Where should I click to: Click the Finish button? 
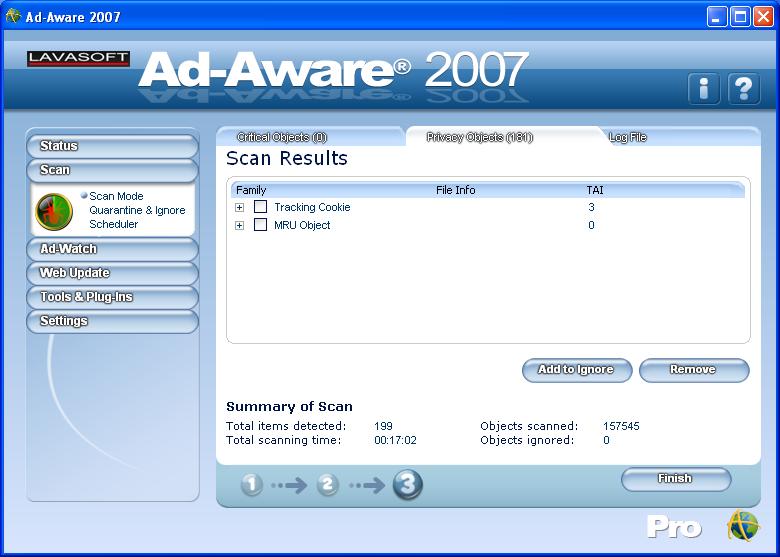click(x=676, y=479)
